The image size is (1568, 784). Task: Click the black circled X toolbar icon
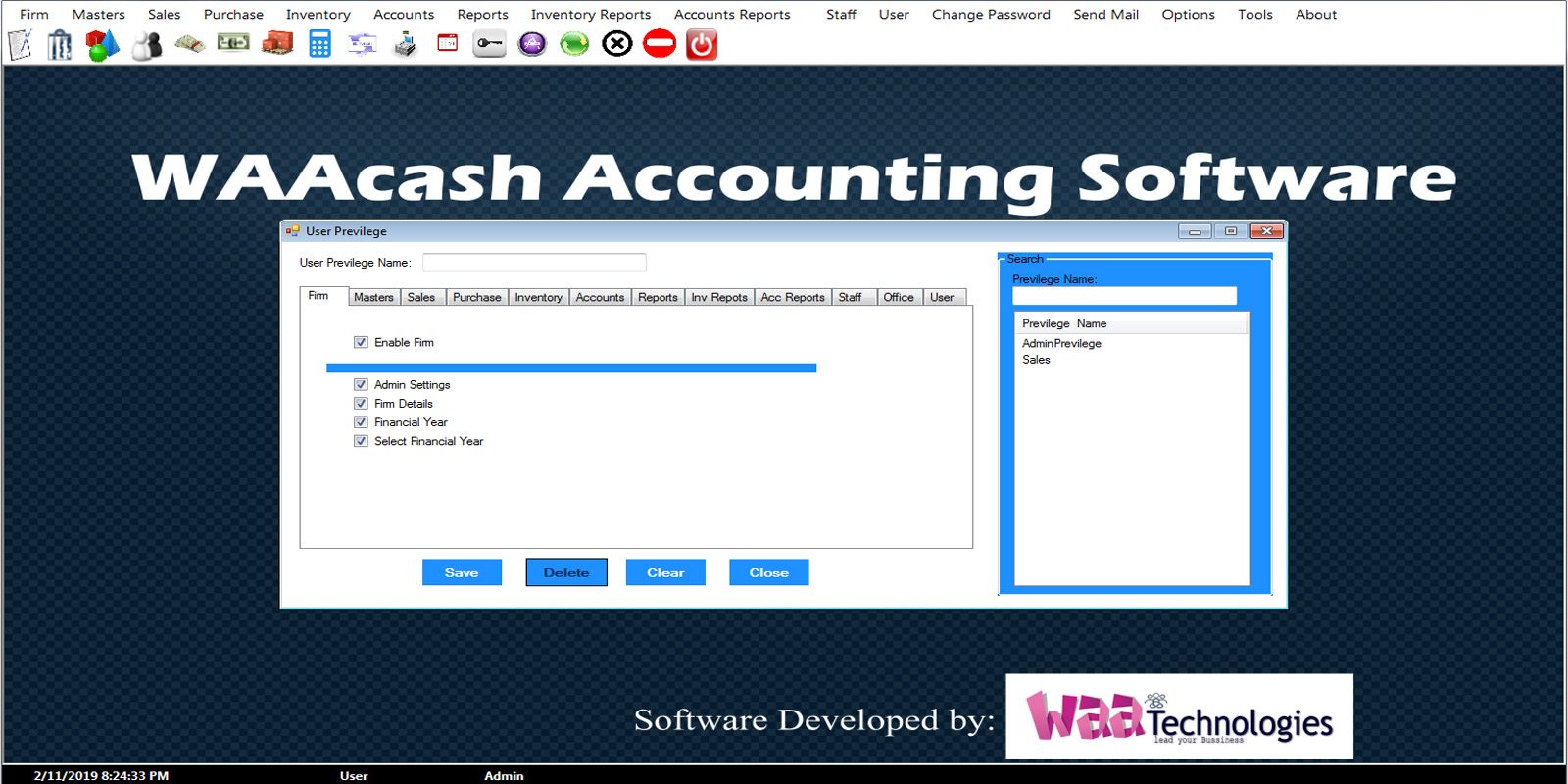point(616,44)
